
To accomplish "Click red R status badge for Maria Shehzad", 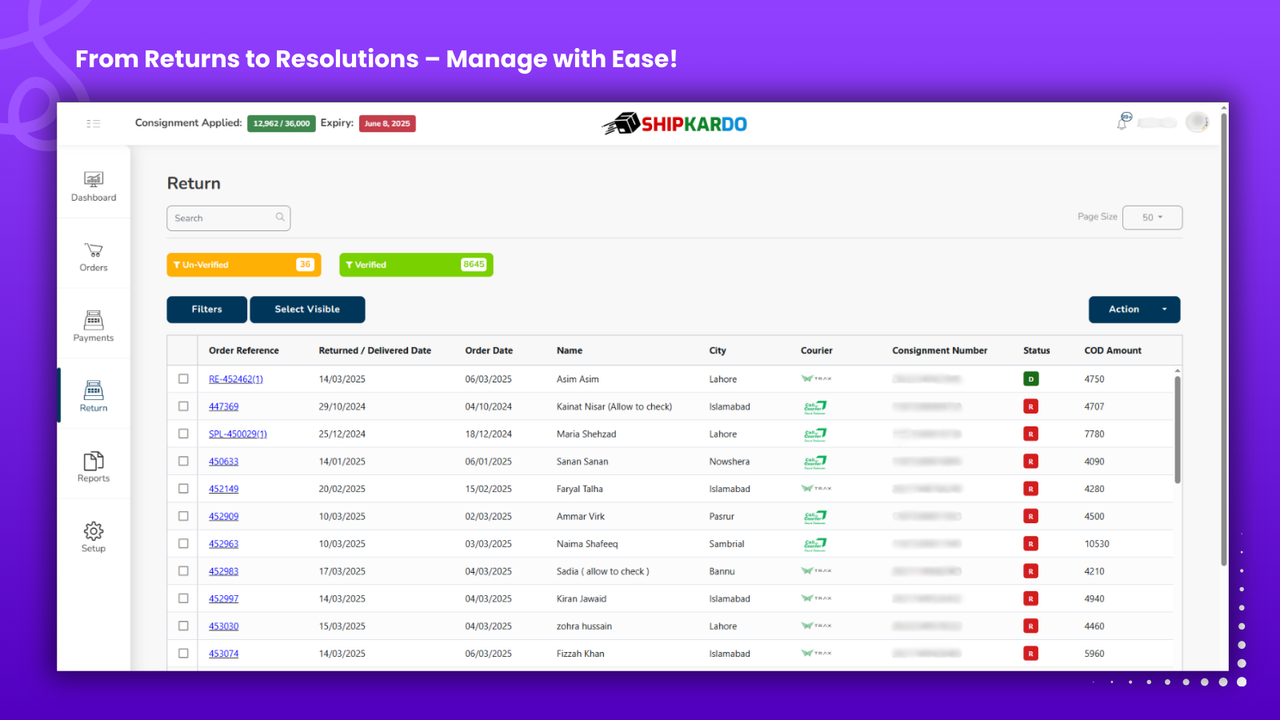I will click(1030, 434).
